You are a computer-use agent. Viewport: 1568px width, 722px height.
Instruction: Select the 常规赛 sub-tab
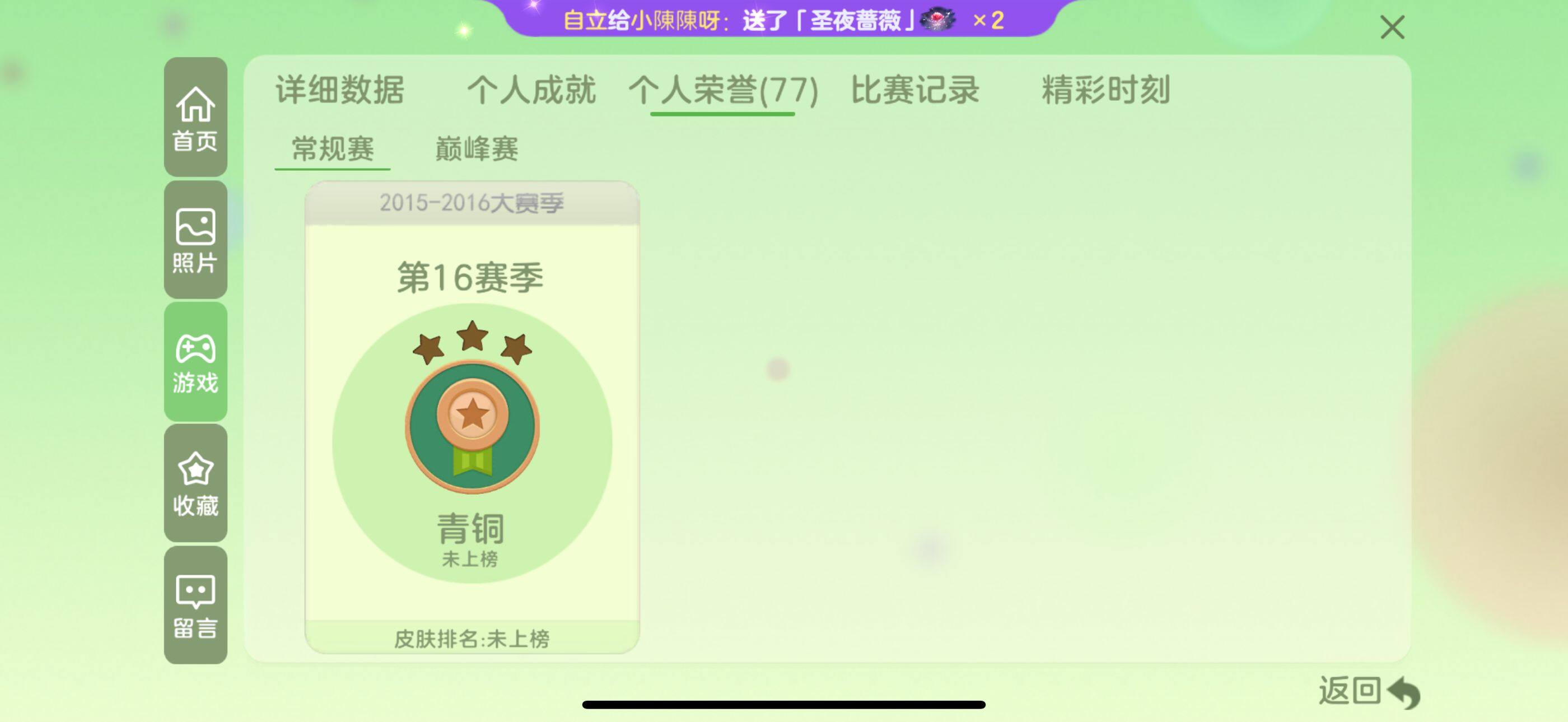click(332, 148)
